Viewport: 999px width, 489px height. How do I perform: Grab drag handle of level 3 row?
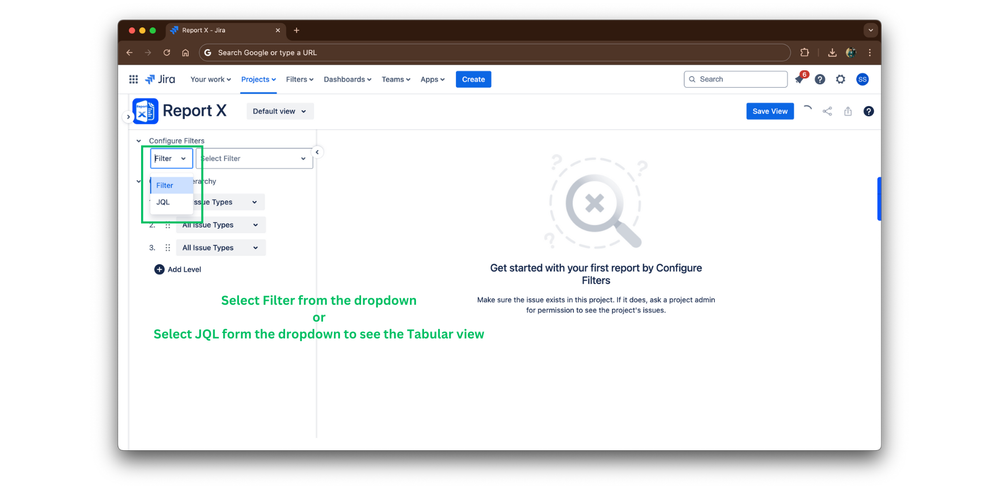click(x=168, y=248)
